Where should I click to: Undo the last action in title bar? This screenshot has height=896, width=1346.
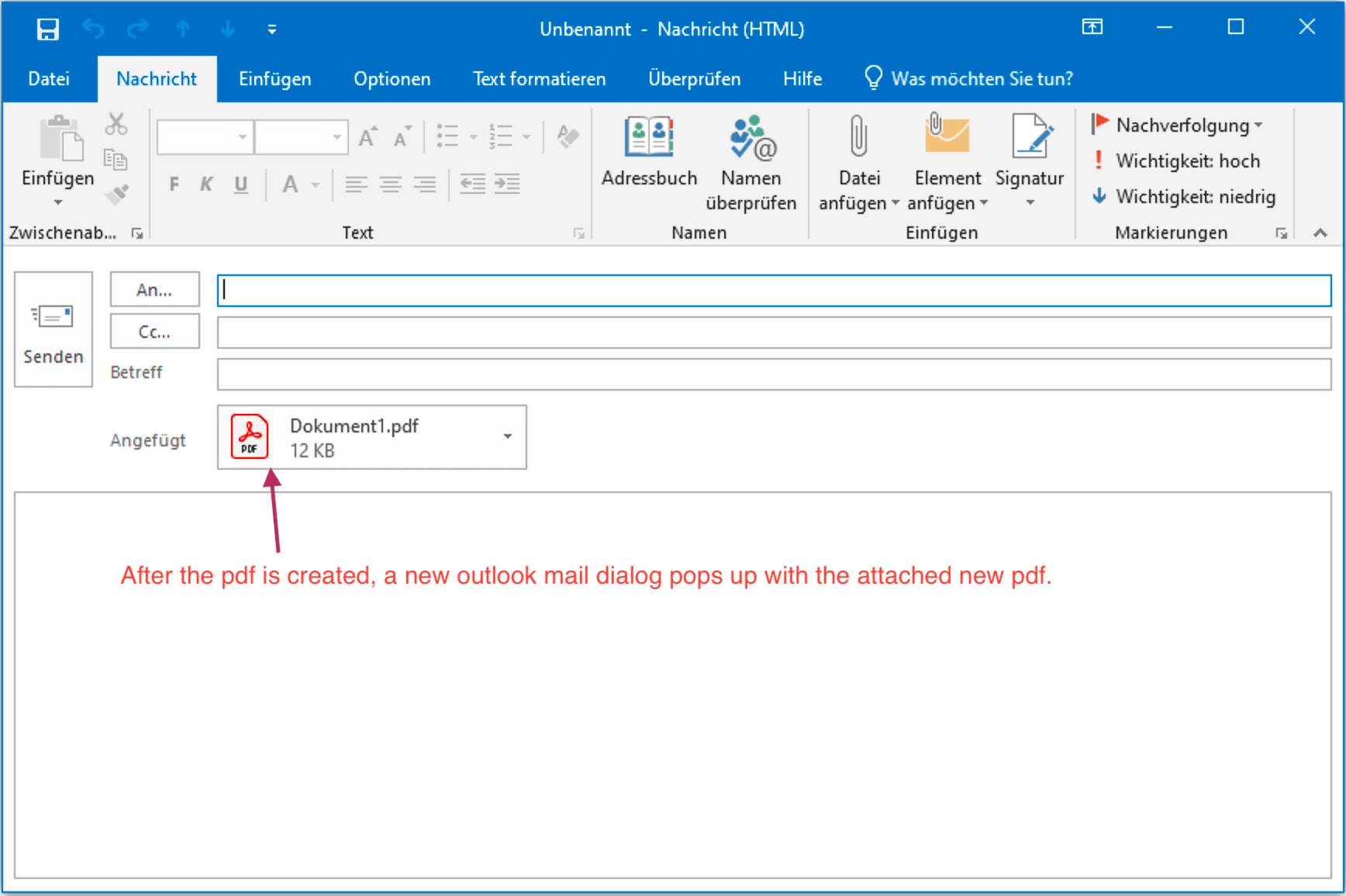pyautogui.click(x=93, y=29)
